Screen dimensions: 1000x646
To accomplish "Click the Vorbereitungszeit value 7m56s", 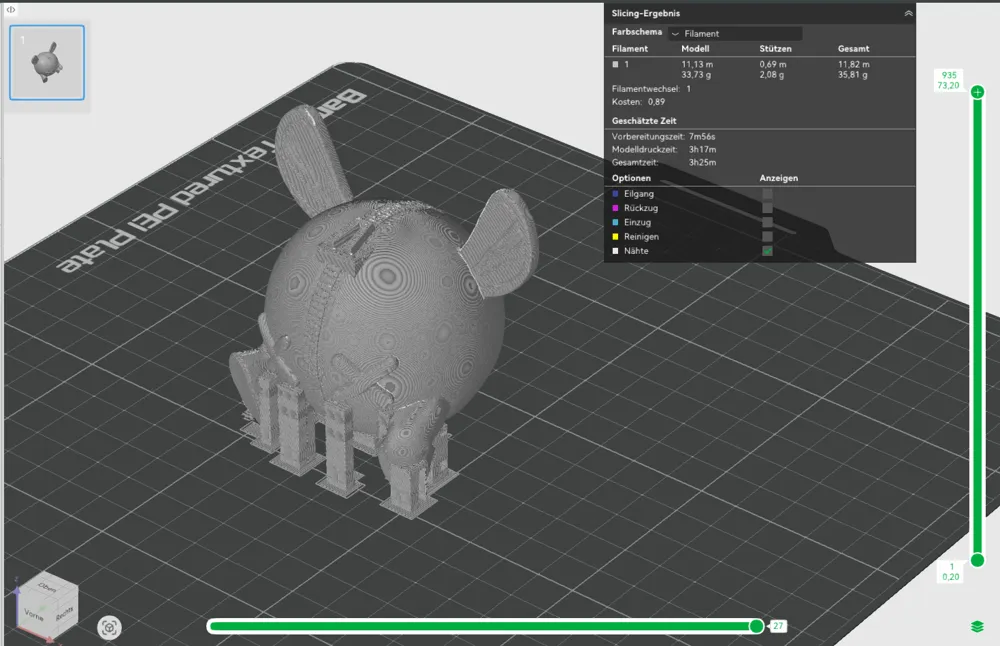I will click(x=702, y=136).
